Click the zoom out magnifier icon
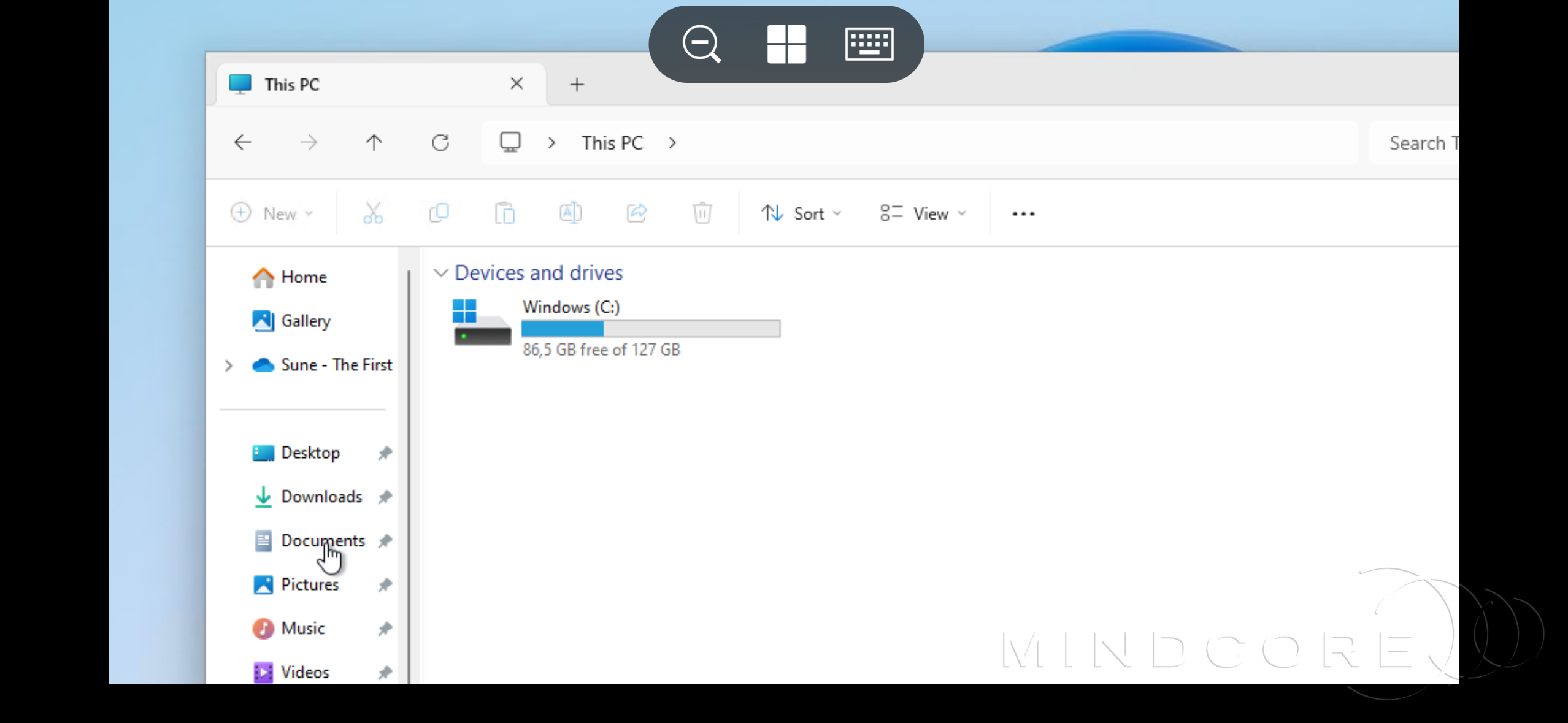 click(701, 44)
